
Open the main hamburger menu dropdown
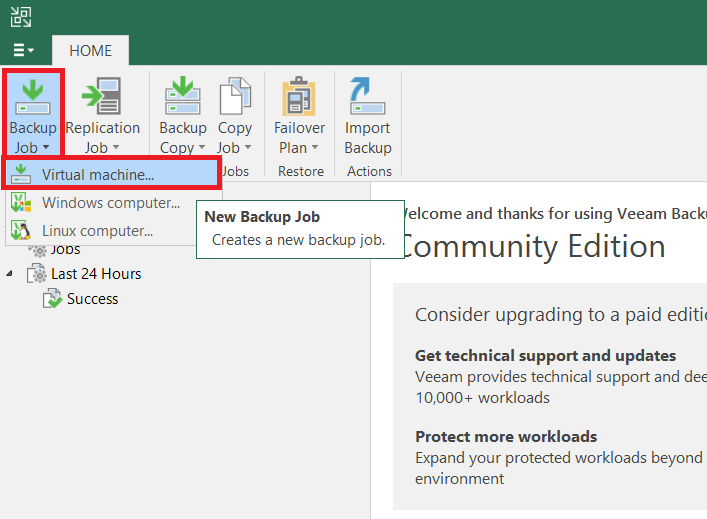[23, 50]
